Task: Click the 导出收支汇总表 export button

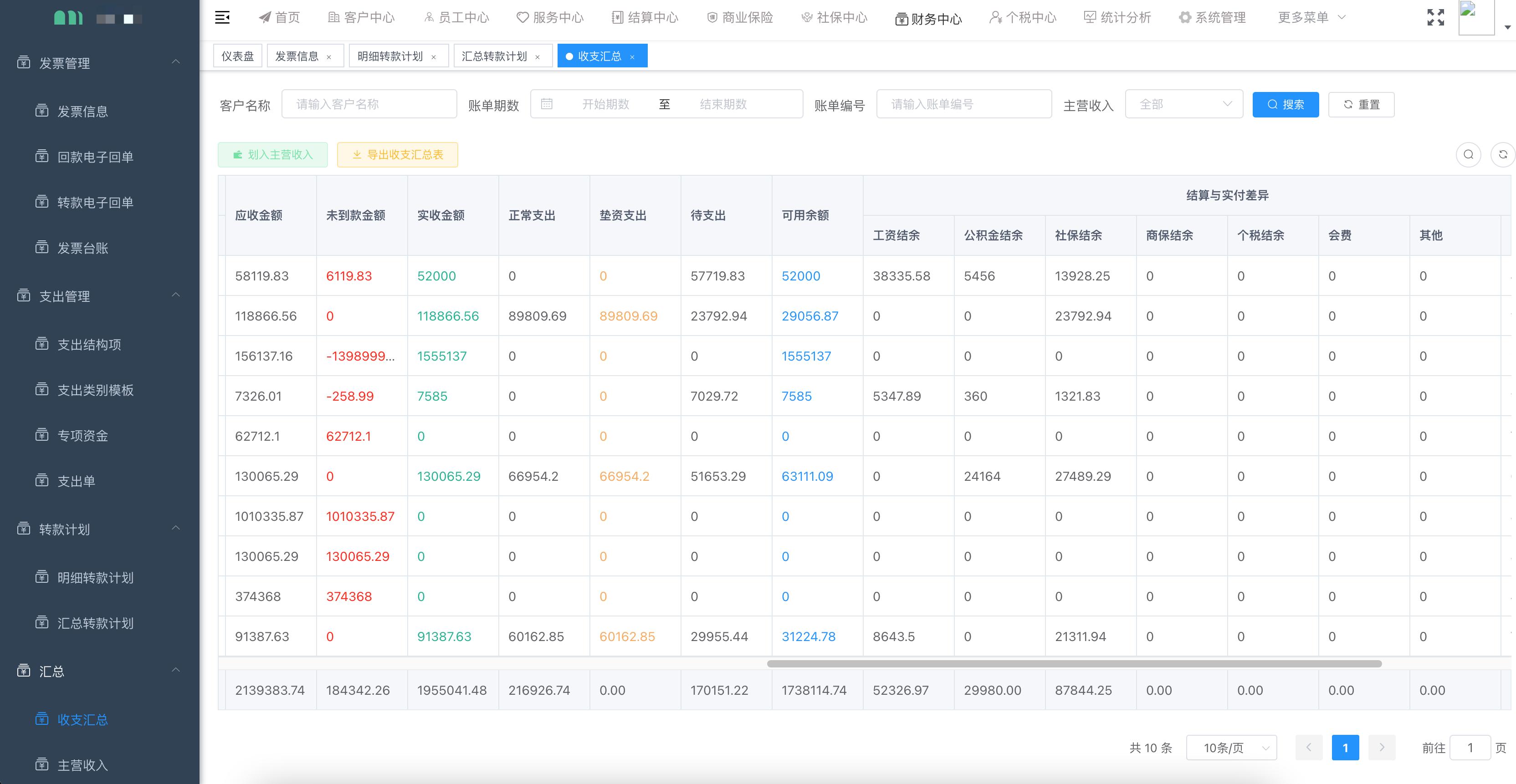Action: coord(397,154)
